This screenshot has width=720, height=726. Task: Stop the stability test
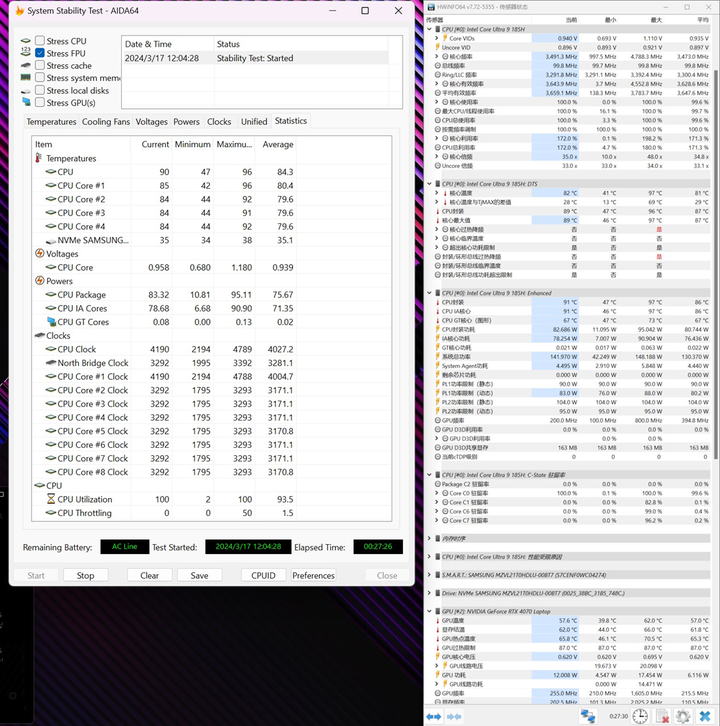click(x=86, y=576)
